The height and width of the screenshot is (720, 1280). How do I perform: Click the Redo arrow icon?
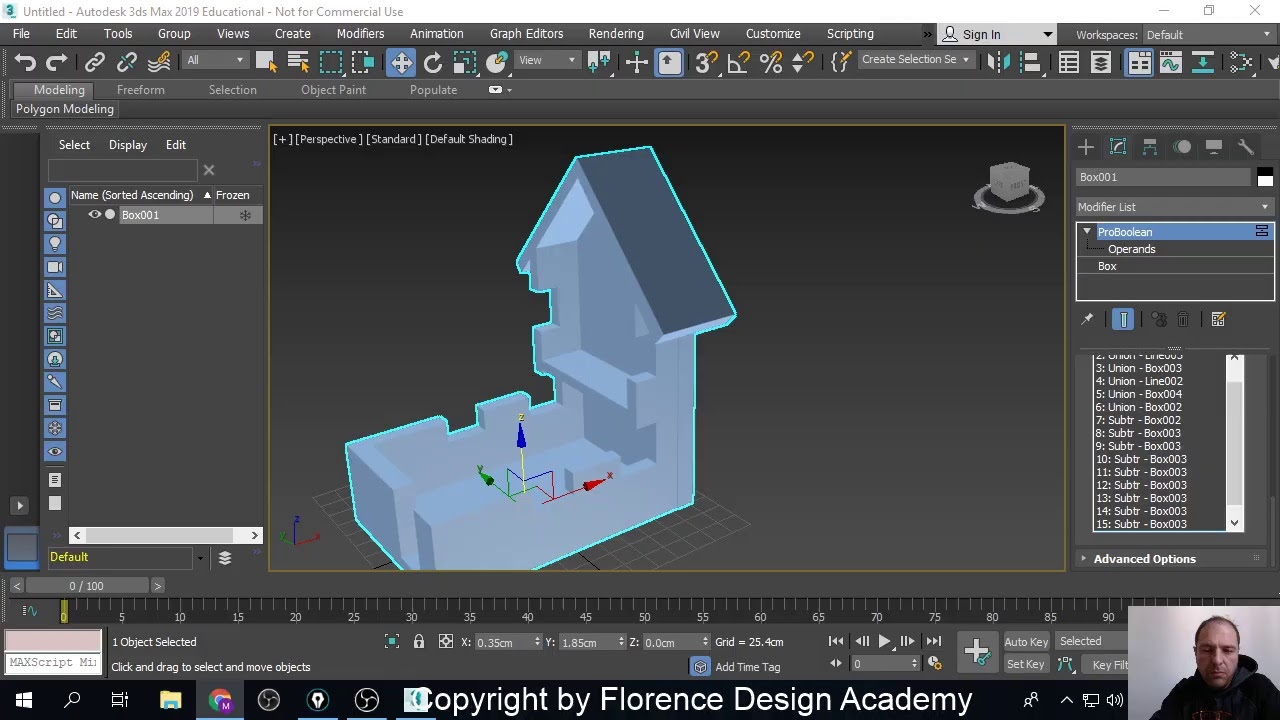[x=57, y=62]
